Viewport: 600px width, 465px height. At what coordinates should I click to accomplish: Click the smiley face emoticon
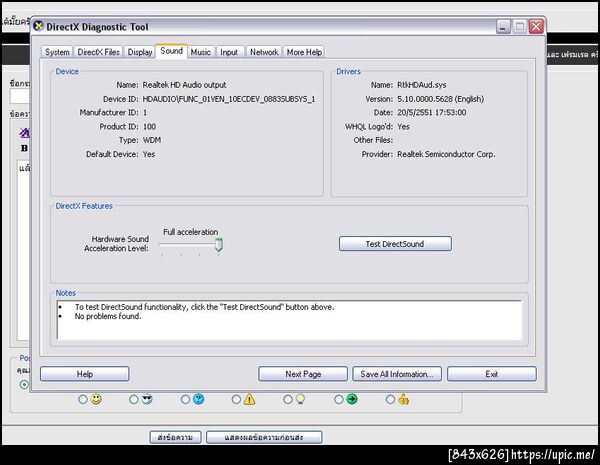(96, 399)
